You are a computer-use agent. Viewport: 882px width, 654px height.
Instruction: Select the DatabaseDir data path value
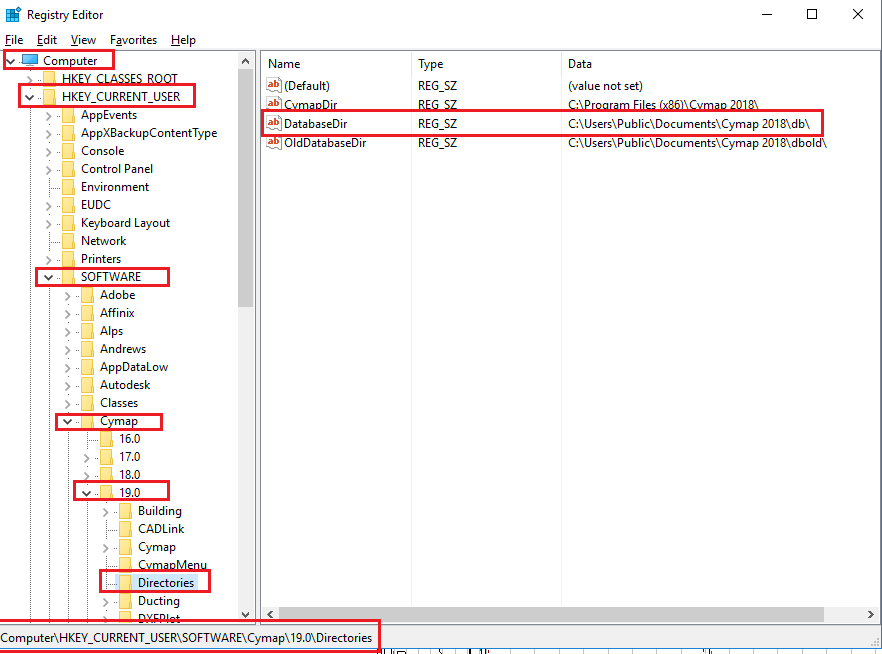(x=688, y=124)
